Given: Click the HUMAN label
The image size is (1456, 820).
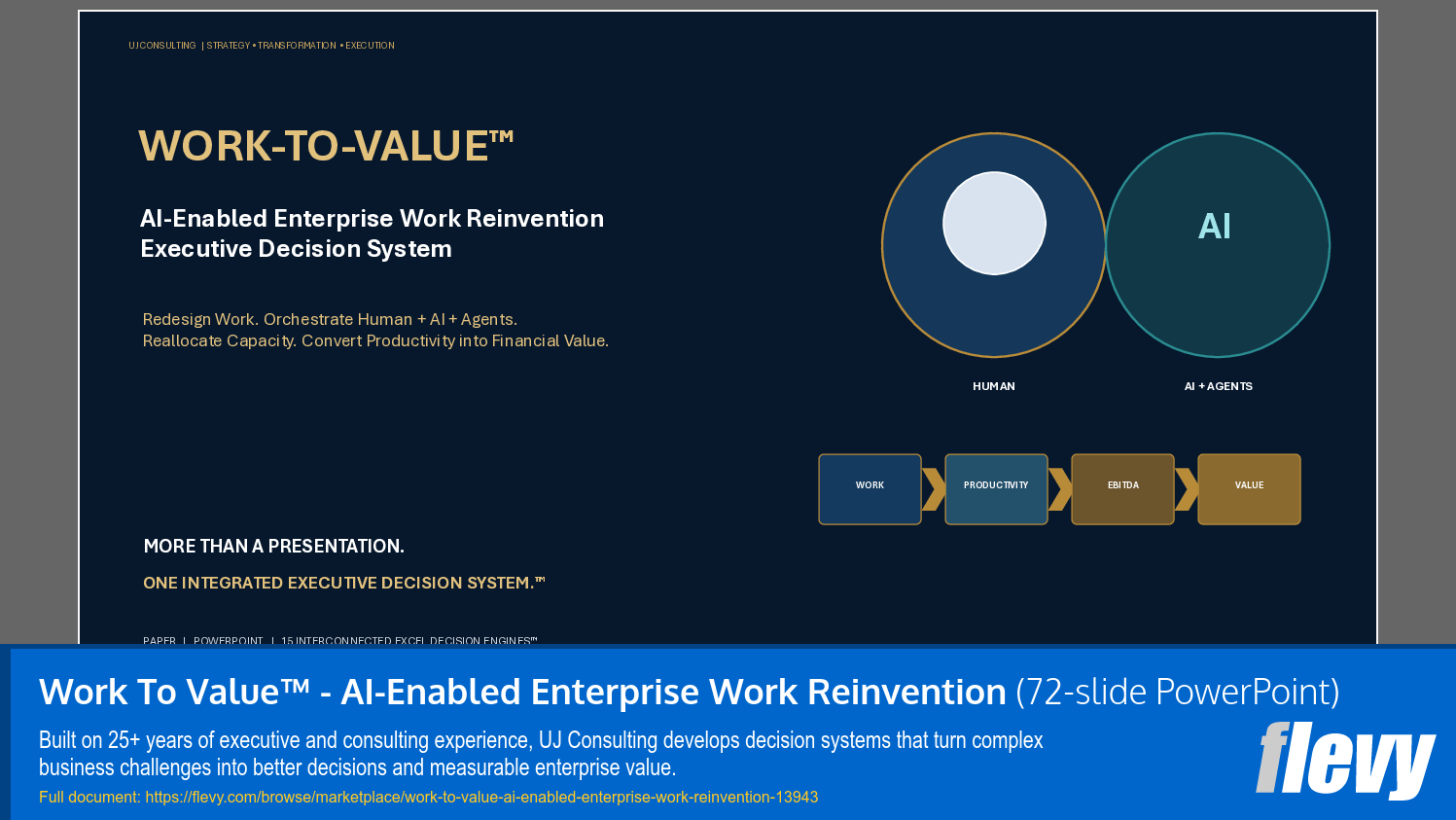Looking at the screenshot, I should pos(994,386).
